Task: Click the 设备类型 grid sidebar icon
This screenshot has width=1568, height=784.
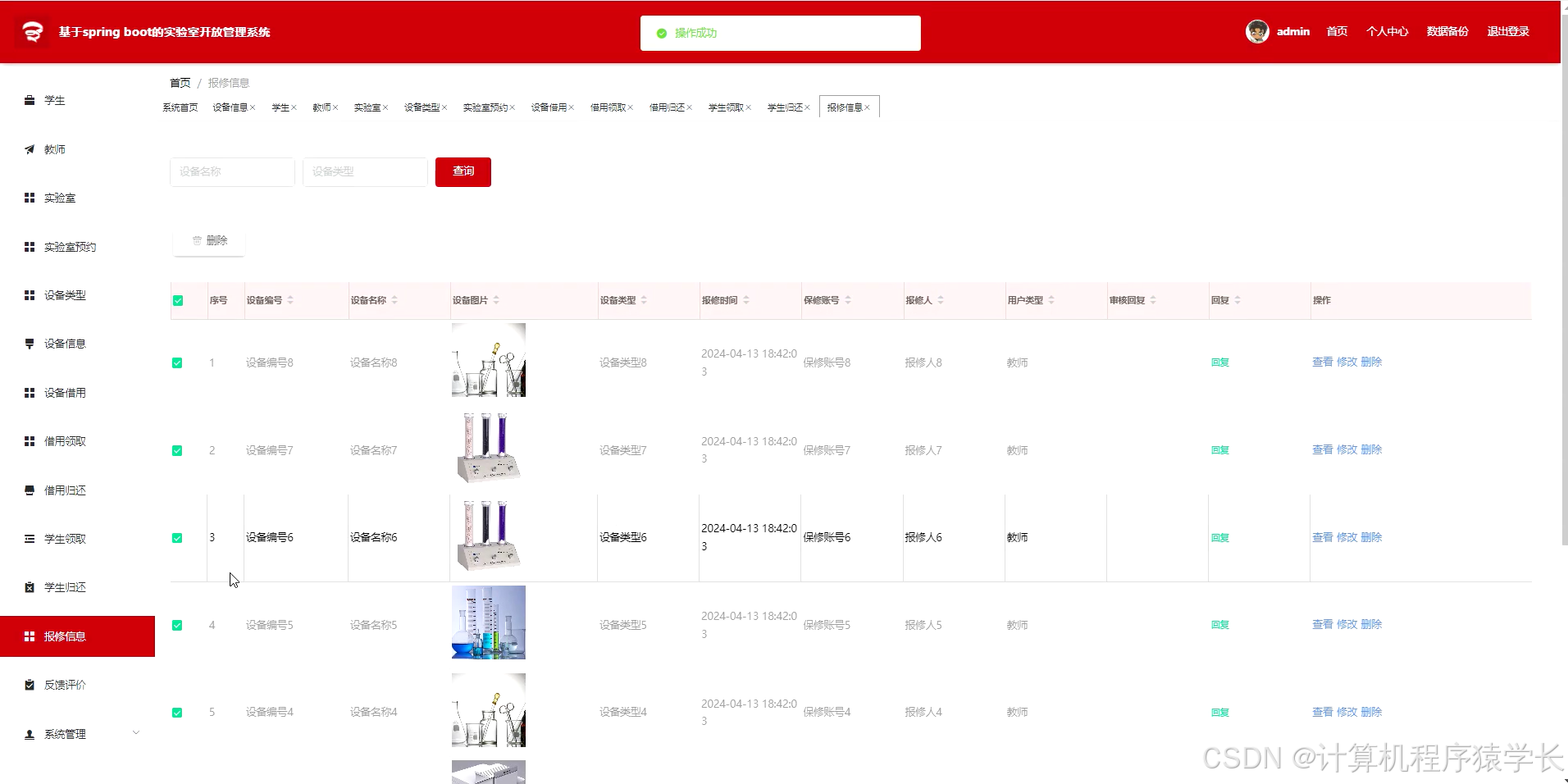Action: tap(30, 295)
